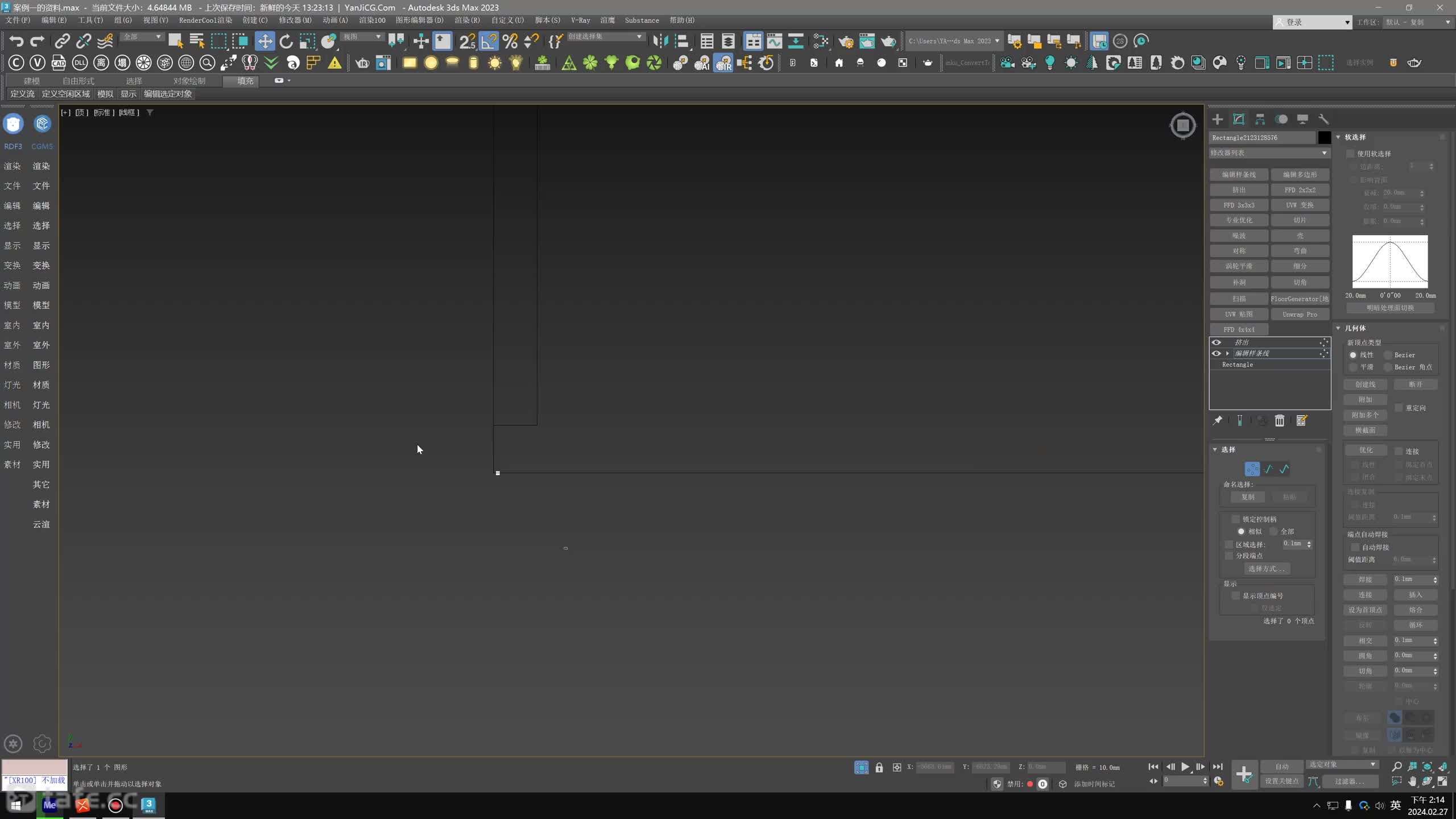
Task: Click the Play Animation button
Action: tap(1185, 767)
